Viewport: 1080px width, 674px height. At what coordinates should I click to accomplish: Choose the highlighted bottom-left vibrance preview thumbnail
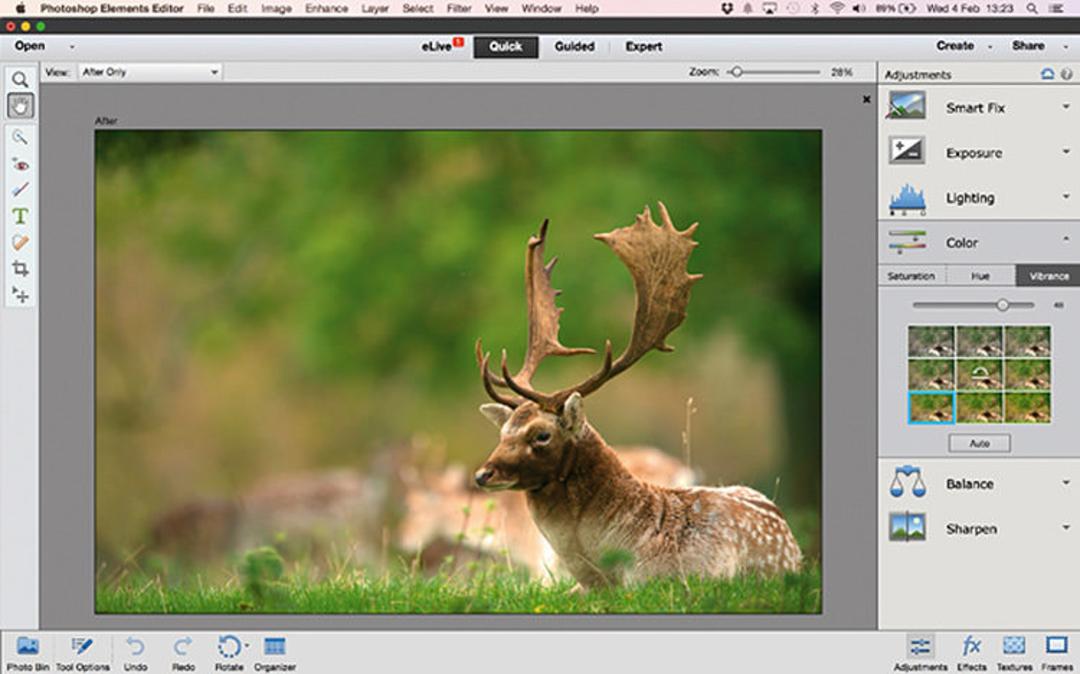(931, 407)
